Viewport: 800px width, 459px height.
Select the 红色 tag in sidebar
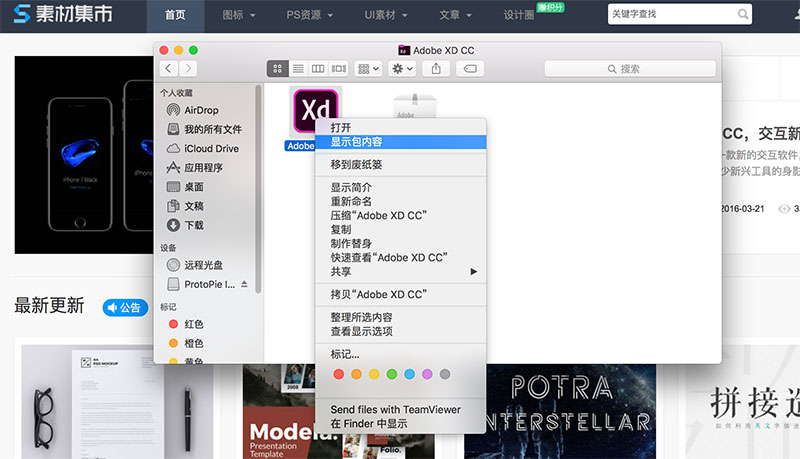[186, 324]
